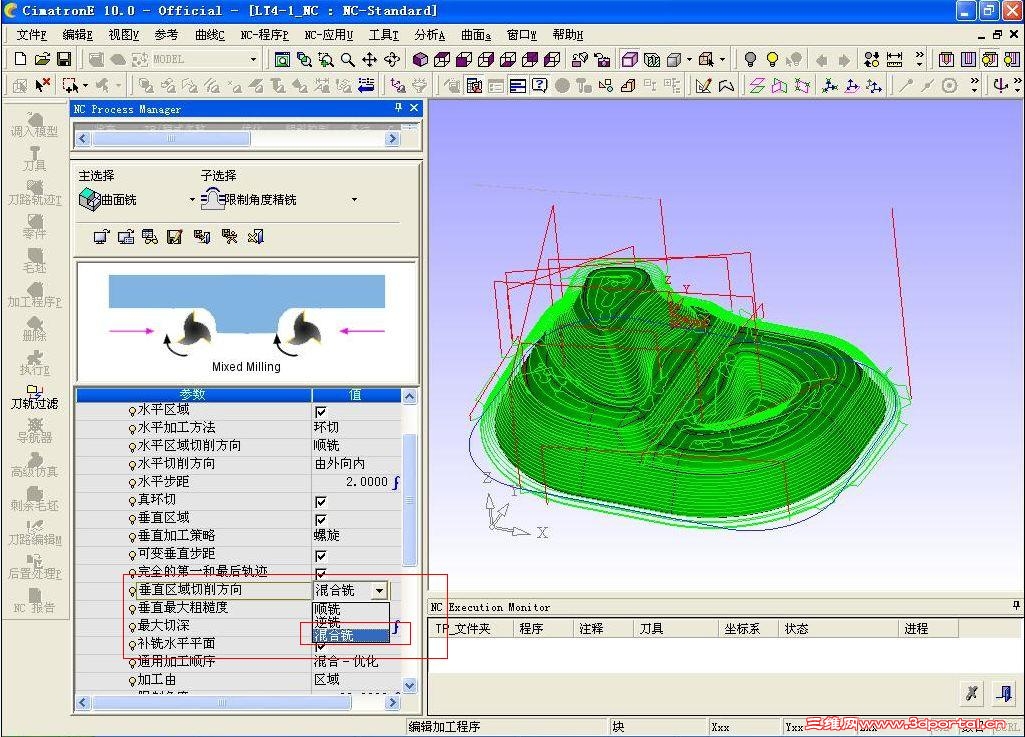The width and height of the screenshot is (1025, 737).
Task: Create new file with New icon
Action: click(x=20, y=60)
